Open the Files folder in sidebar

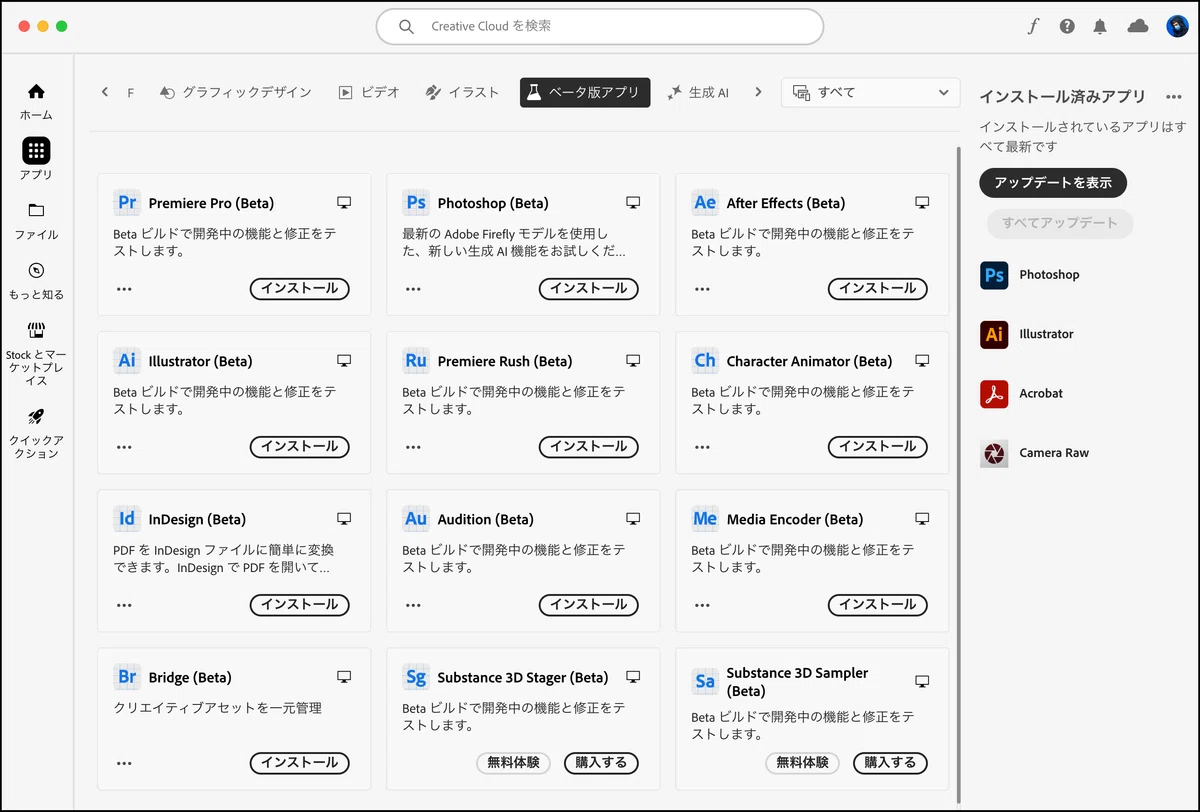click(x=36, y=220)
